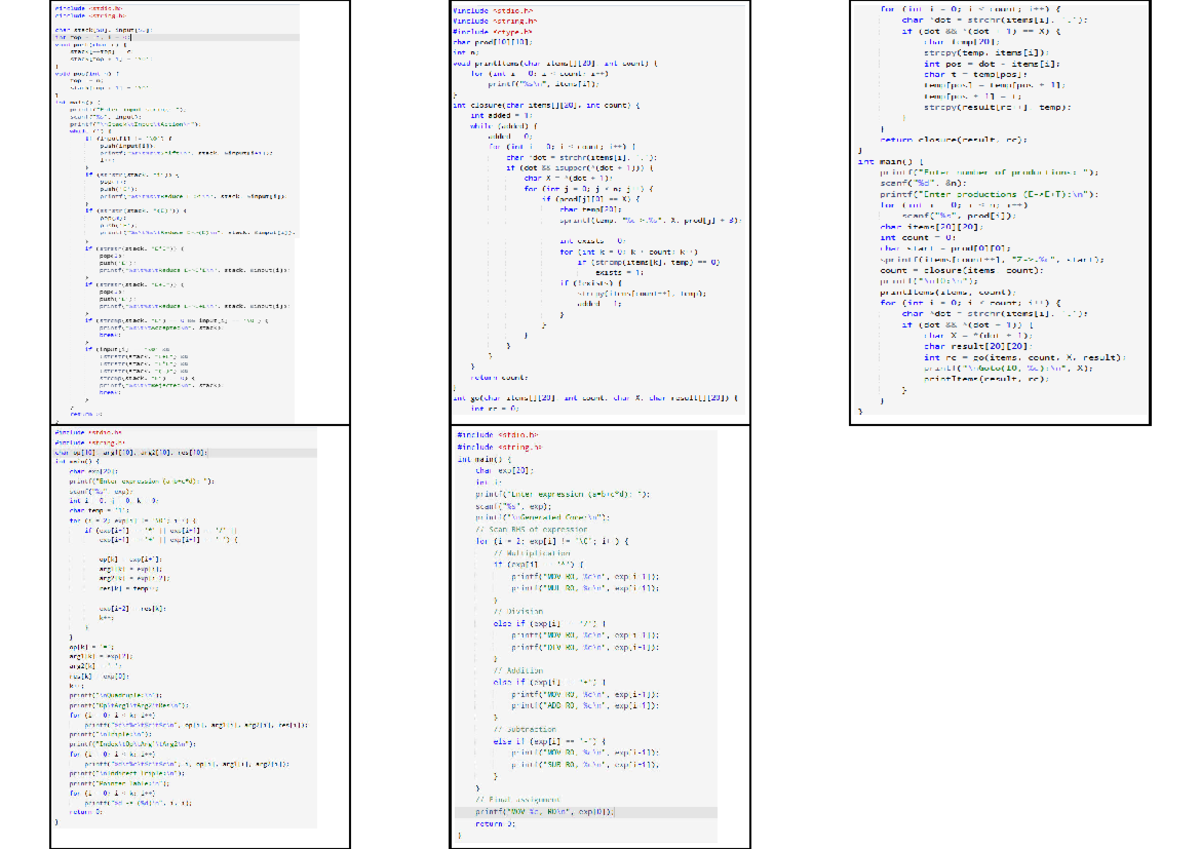
Task: Click the '#include <ctype.h>' line
Action: click(493, 32)
